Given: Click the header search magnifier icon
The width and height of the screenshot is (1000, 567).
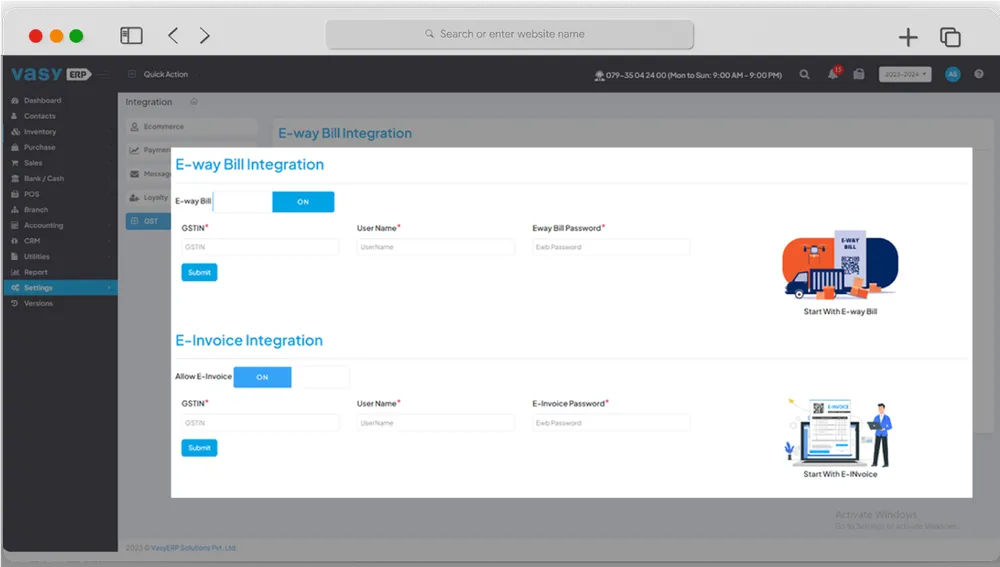Looking at the screenshot, I should point(805,75).
